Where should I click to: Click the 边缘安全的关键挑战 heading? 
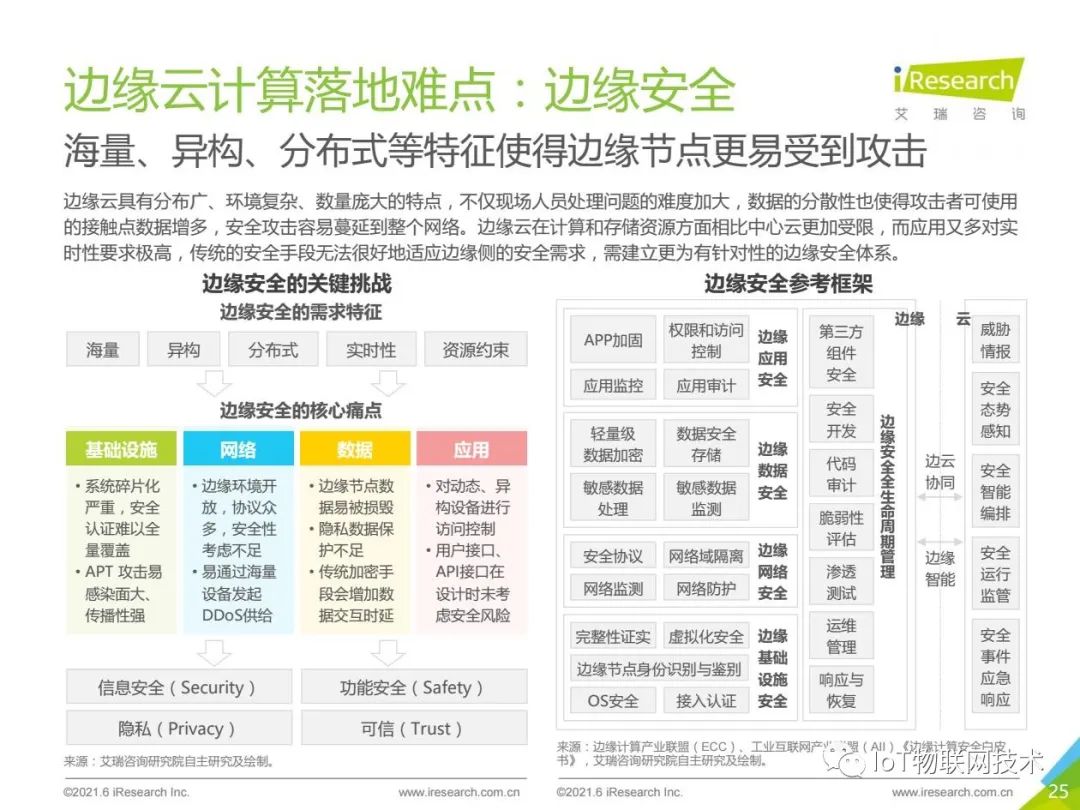[297, 283]
